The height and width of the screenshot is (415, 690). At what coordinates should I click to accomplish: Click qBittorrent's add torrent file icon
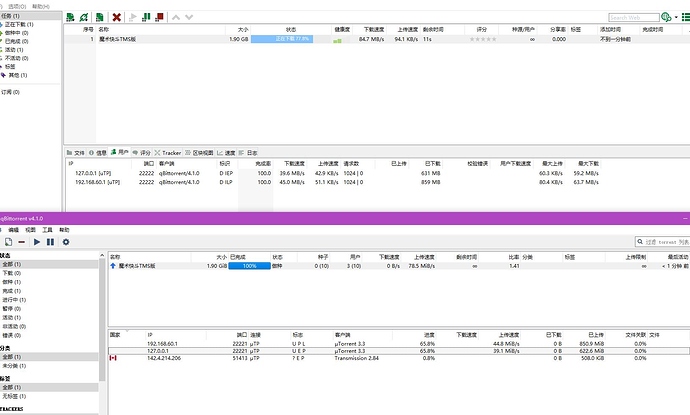point(8,242)
